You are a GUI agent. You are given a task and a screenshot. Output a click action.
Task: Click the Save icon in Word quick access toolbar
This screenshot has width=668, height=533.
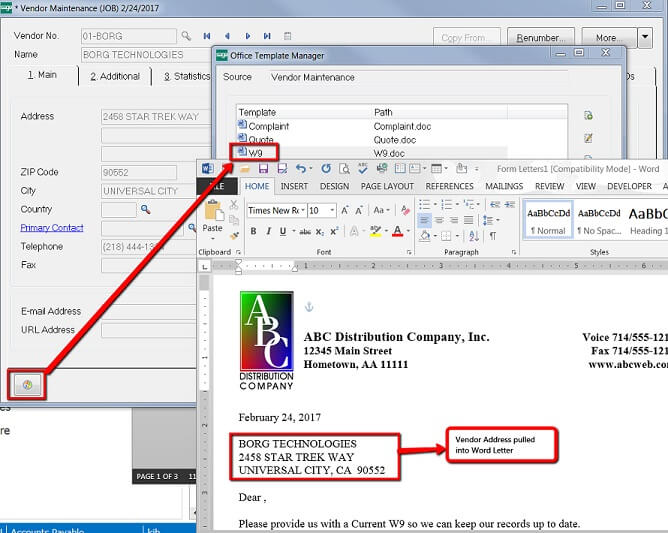click(263, 169)
